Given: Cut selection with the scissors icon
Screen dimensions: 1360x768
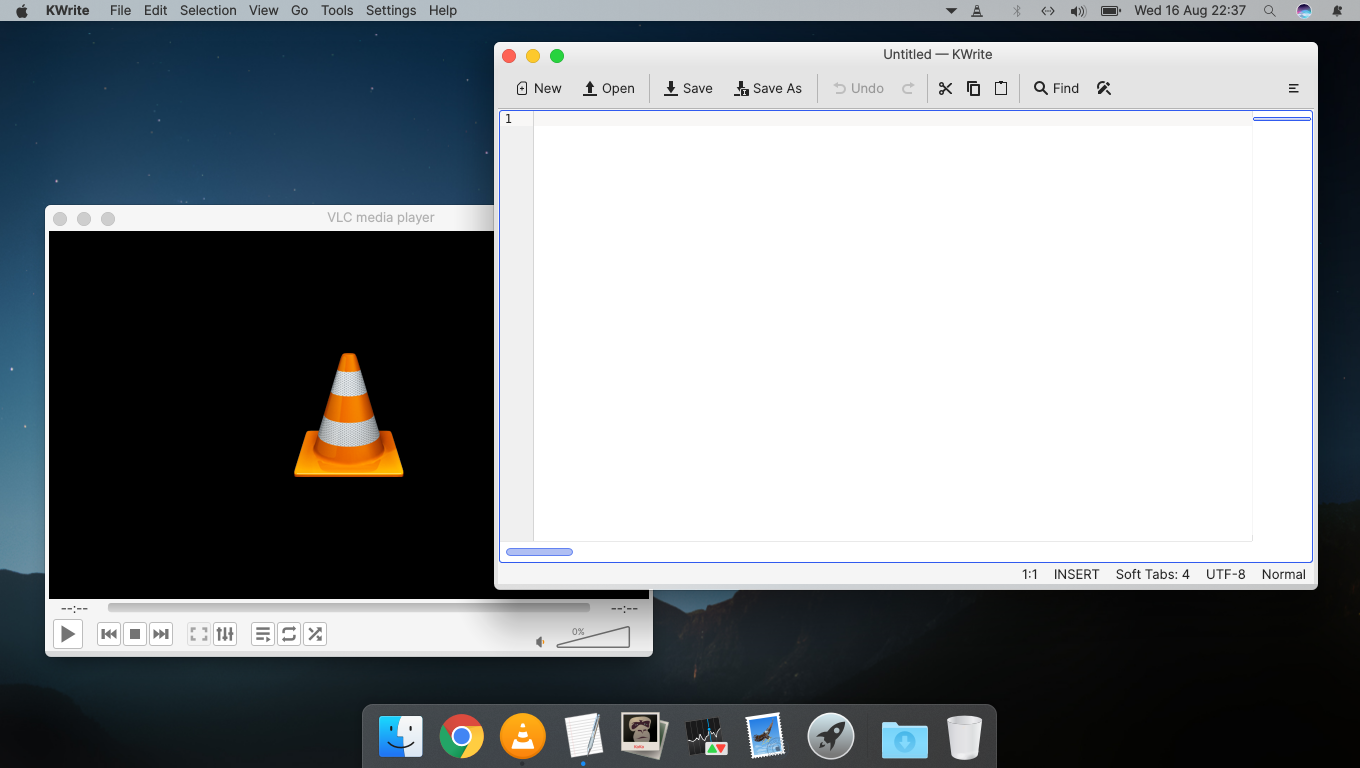Looking at the screenshot, I should coord(945,88).
